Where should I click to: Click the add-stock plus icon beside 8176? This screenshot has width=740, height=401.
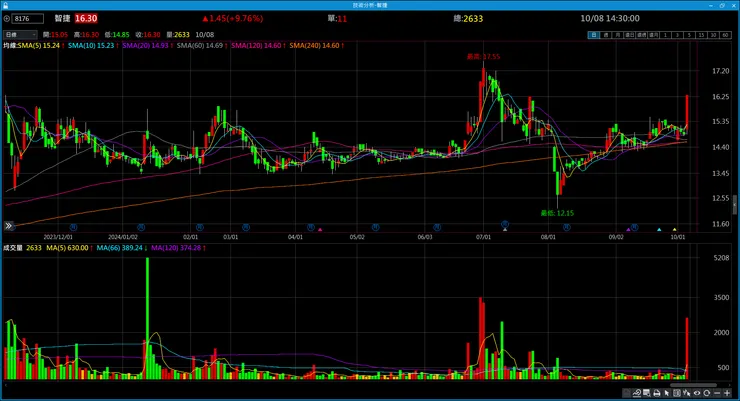click(x=7, y=19)
